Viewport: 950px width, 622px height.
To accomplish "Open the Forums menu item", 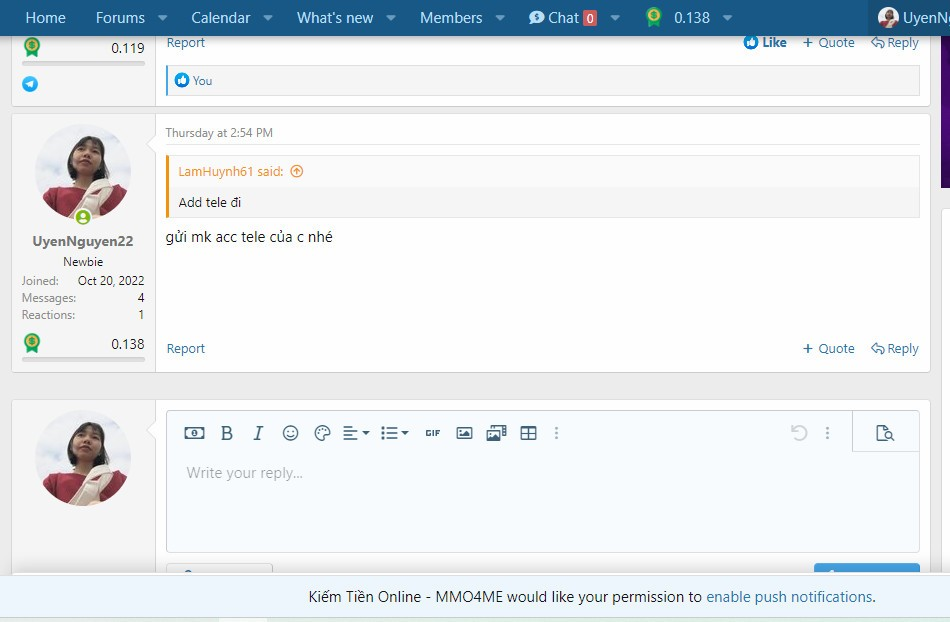I will pos(120,18).
